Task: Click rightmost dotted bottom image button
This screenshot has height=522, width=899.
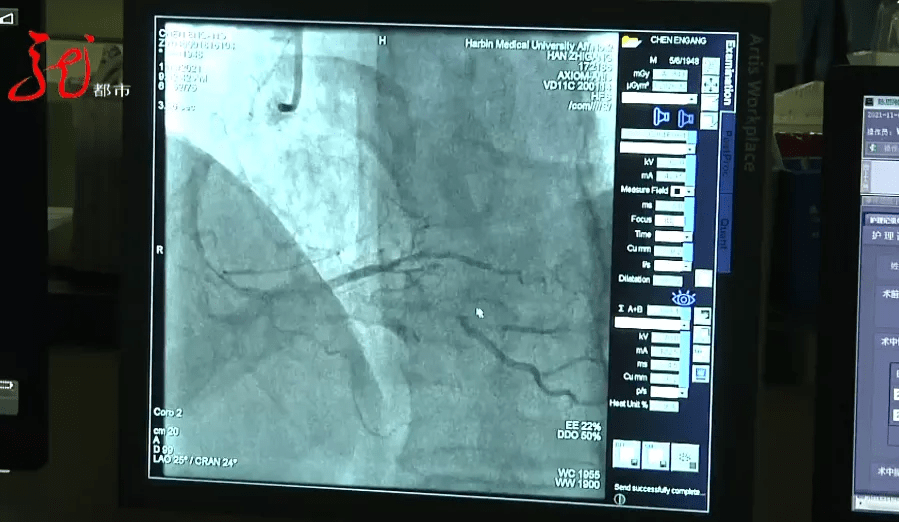Action: (685, 457)
